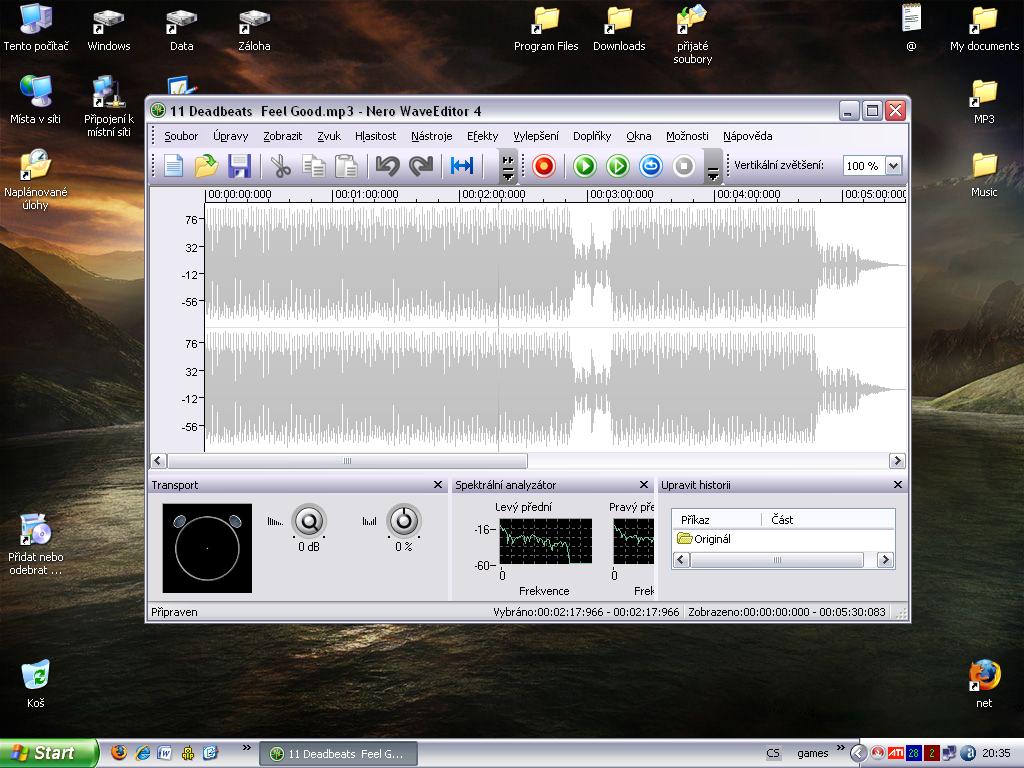Open the Hlasitost menu
The width and height of the screenshot is (1024, 768).
[376, 136]
